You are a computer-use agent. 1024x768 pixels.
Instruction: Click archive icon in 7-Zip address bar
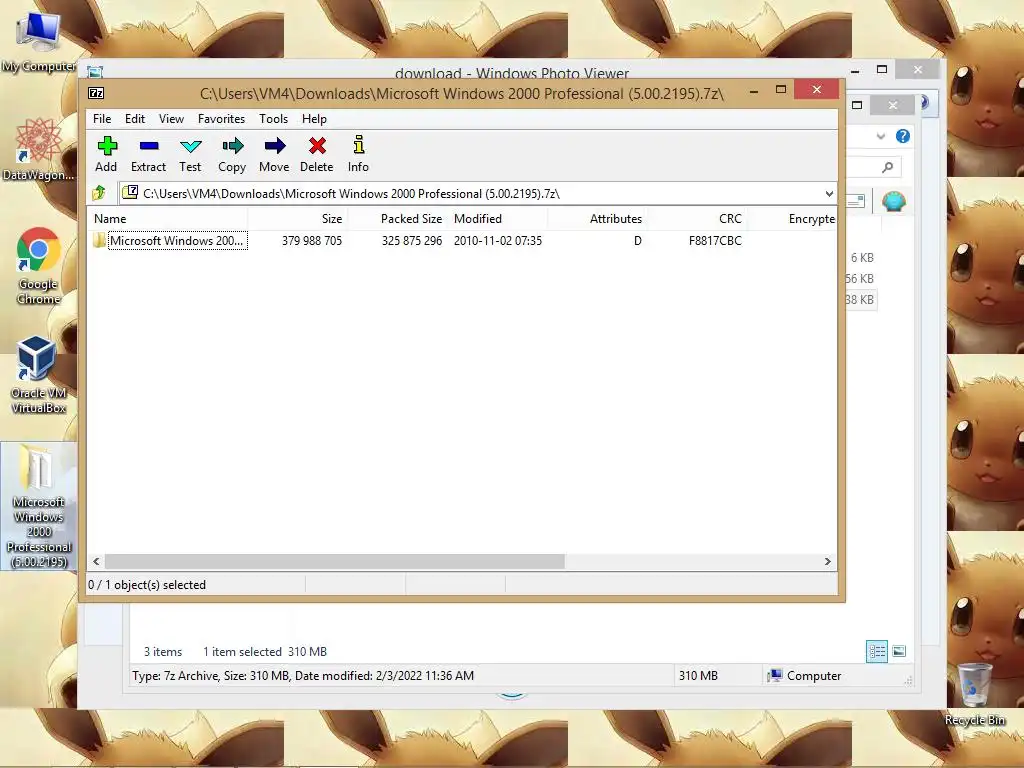pos(131,192)
